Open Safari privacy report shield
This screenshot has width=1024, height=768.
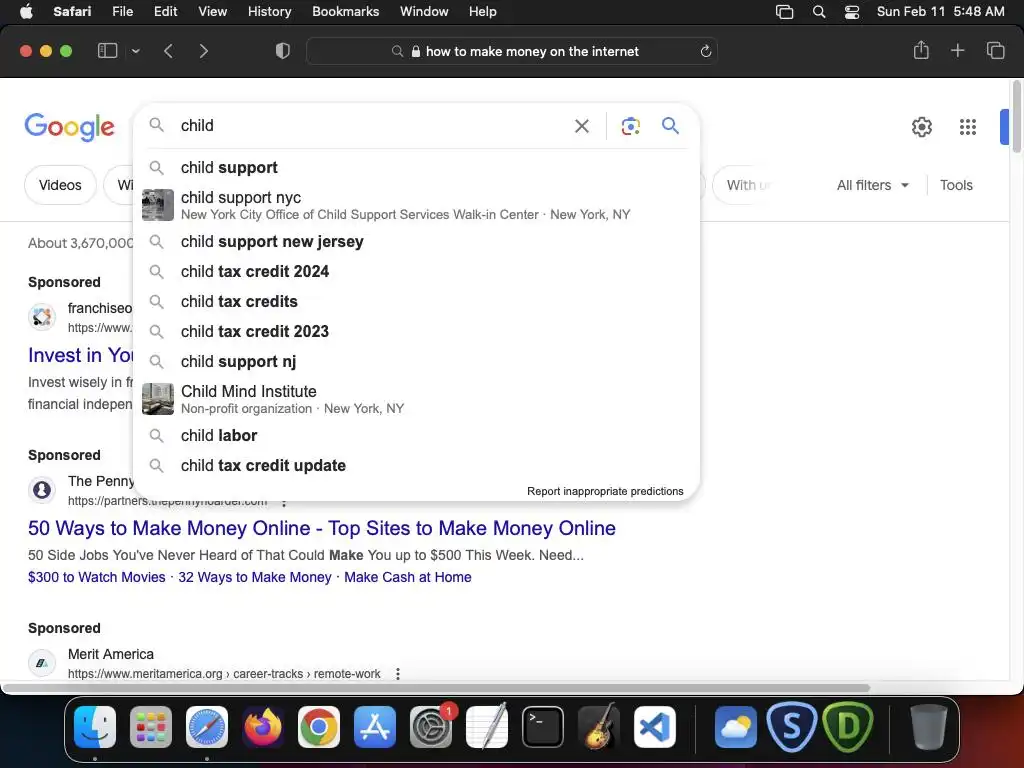[283, 51]
